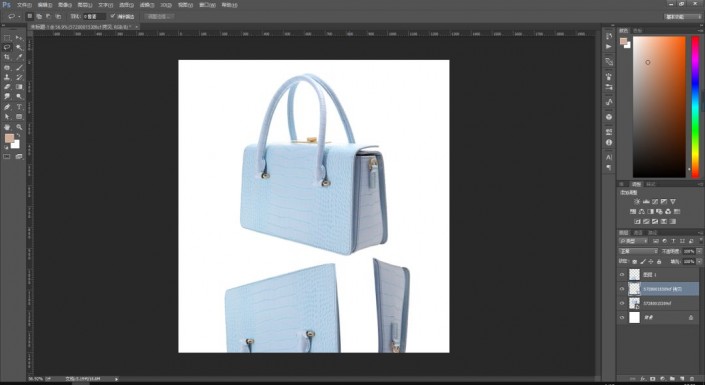Open the layer fill 100% dropdown arrow
Viewport: 705px width, 385px height.
(699, 261)
